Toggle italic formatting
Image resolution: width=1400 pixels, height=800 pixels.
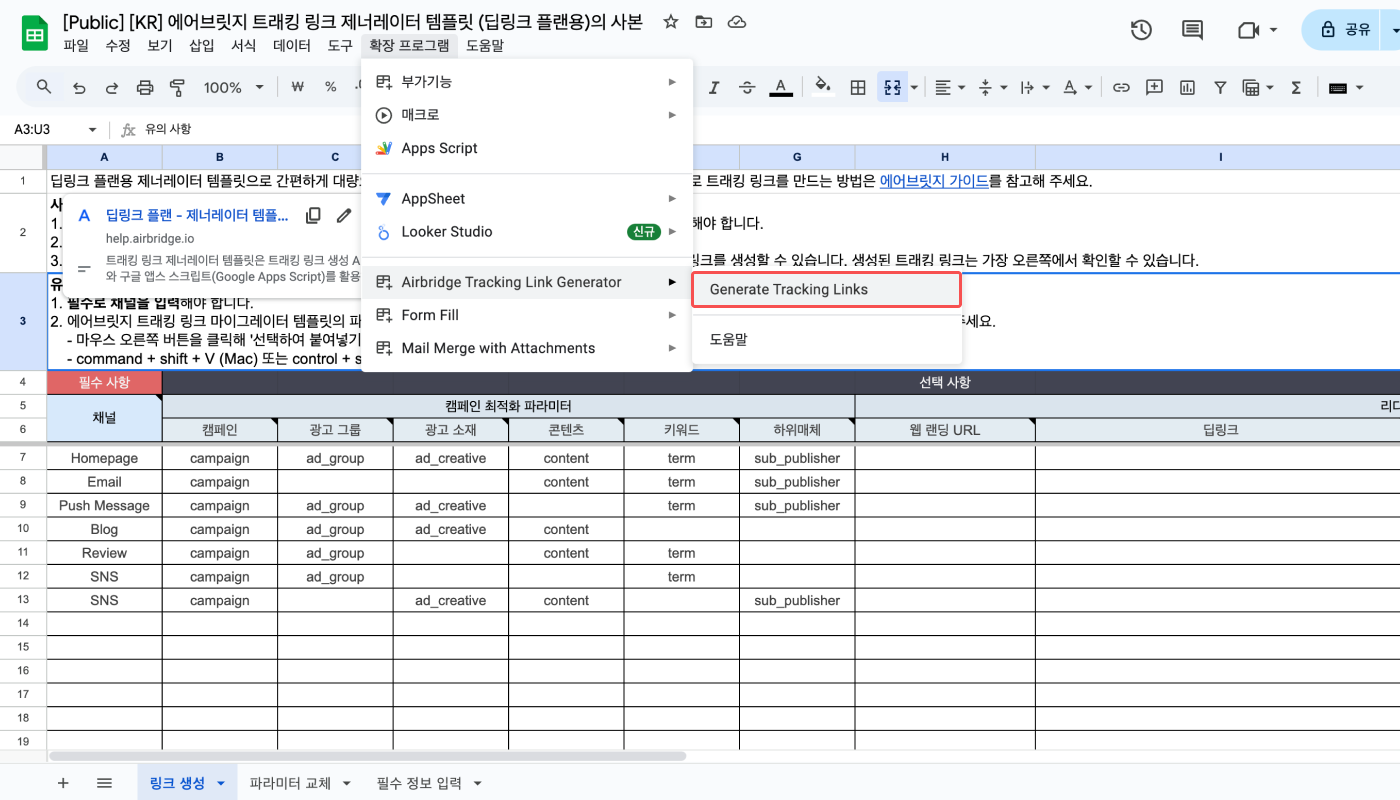(714, 88)
